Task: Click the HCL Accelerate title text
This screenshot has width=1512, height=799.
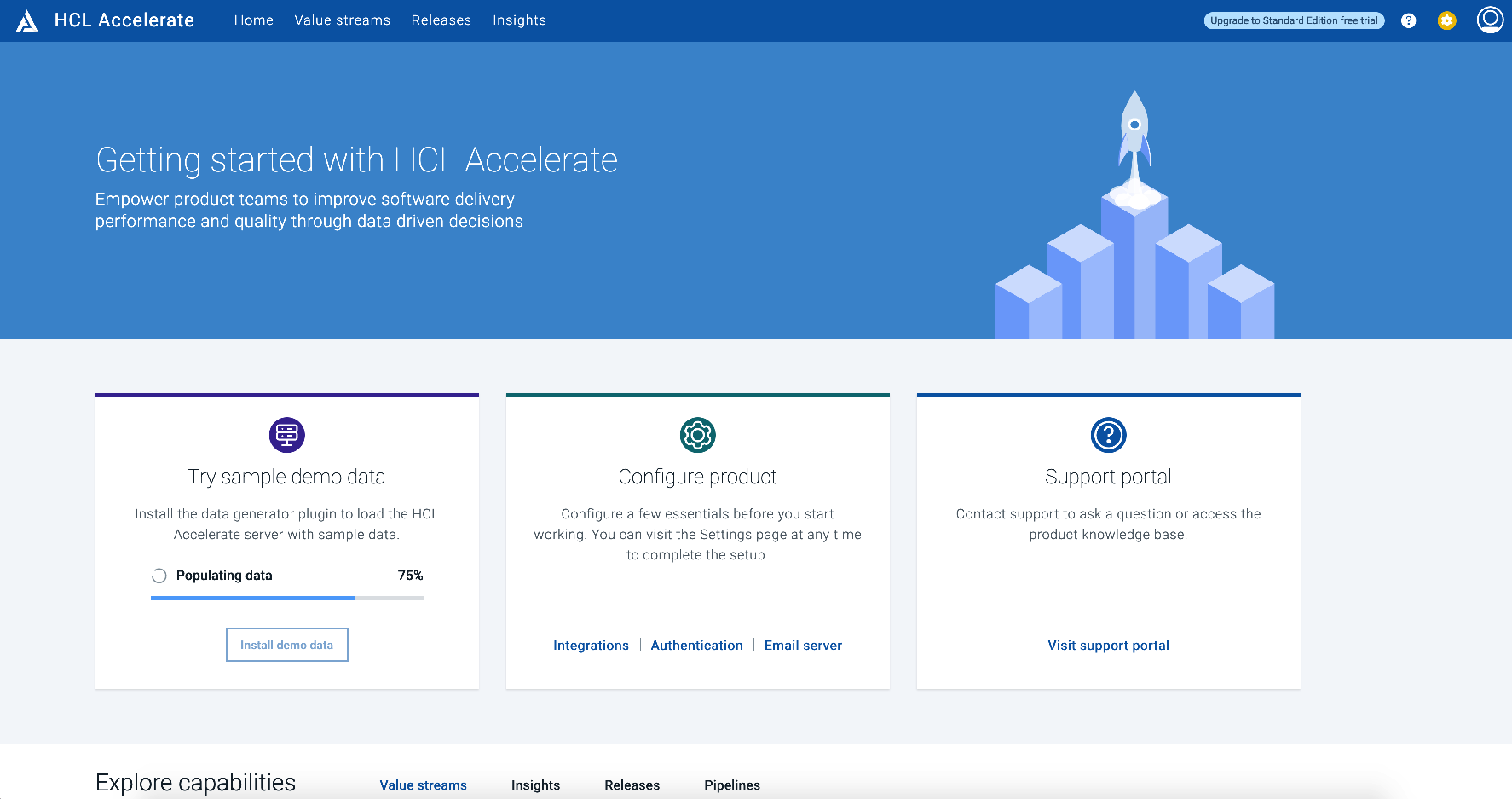Action: [x=124, y=20]
